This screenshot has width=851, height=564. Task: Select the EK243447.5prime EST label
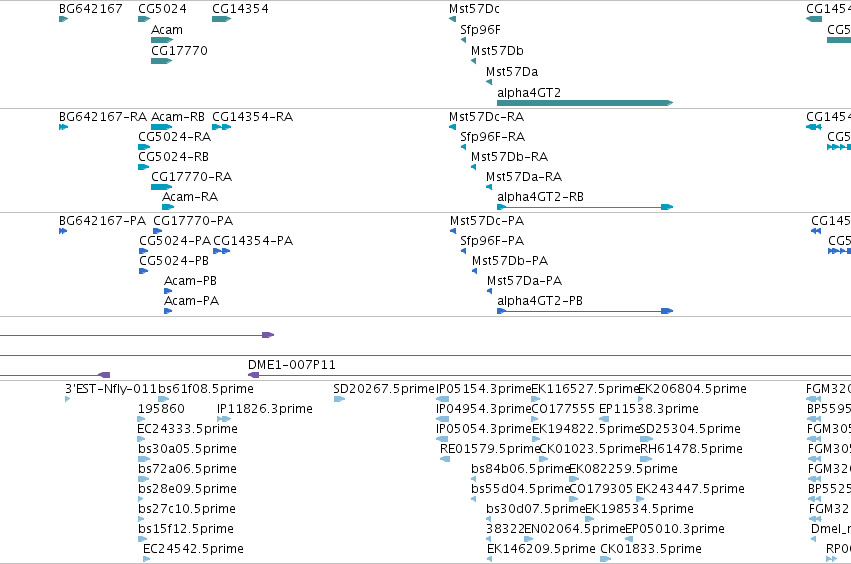[690, 489]
